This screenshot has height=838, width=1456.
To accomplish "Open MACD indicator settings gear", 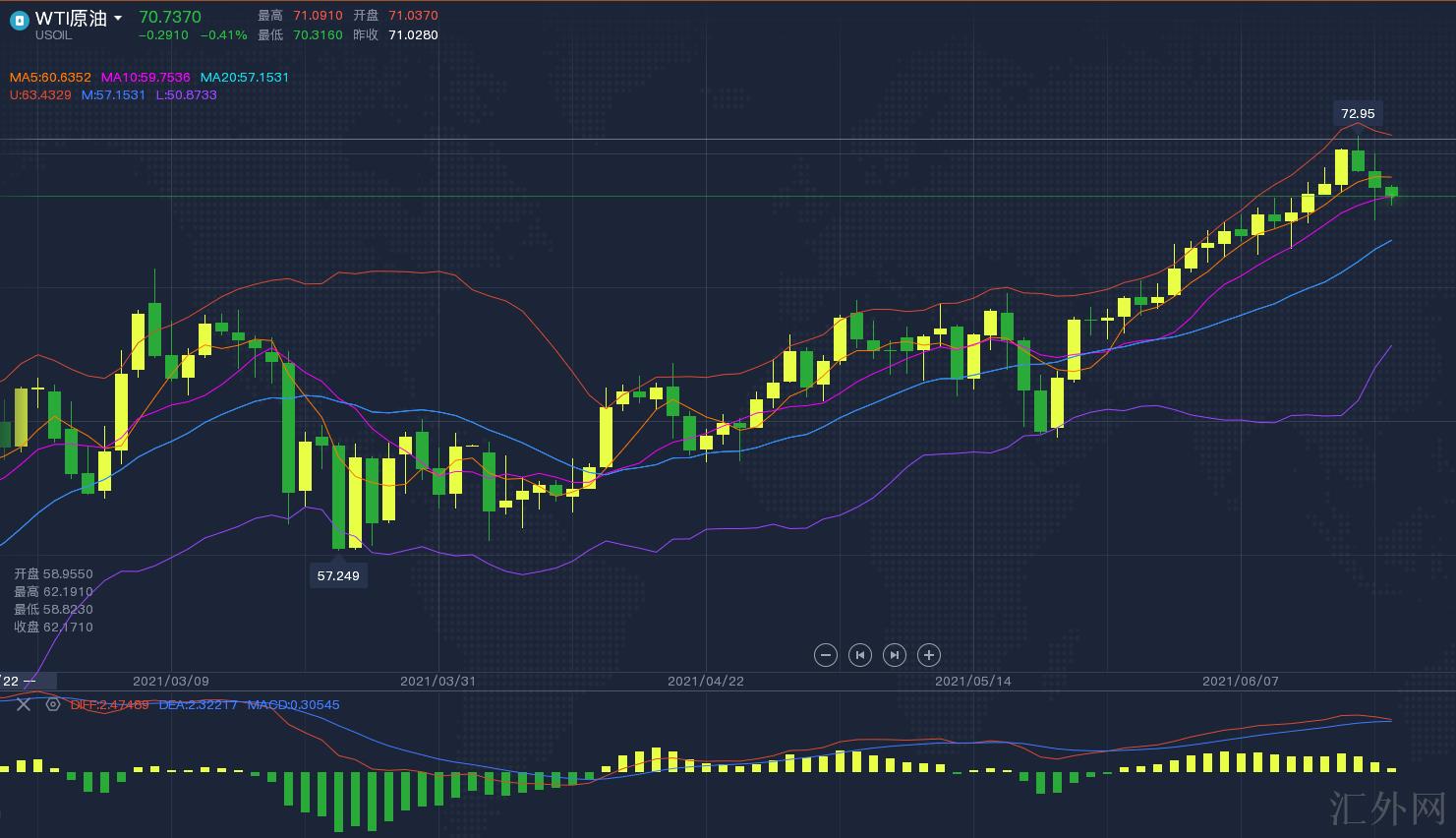I will (x=53, y=704).
